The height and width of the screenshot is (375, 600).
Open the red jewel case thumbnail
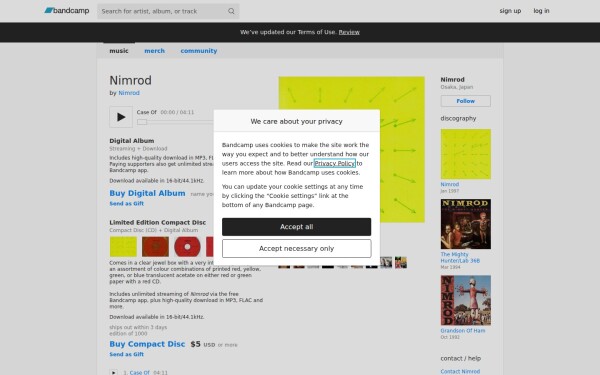tap(155, 246)
